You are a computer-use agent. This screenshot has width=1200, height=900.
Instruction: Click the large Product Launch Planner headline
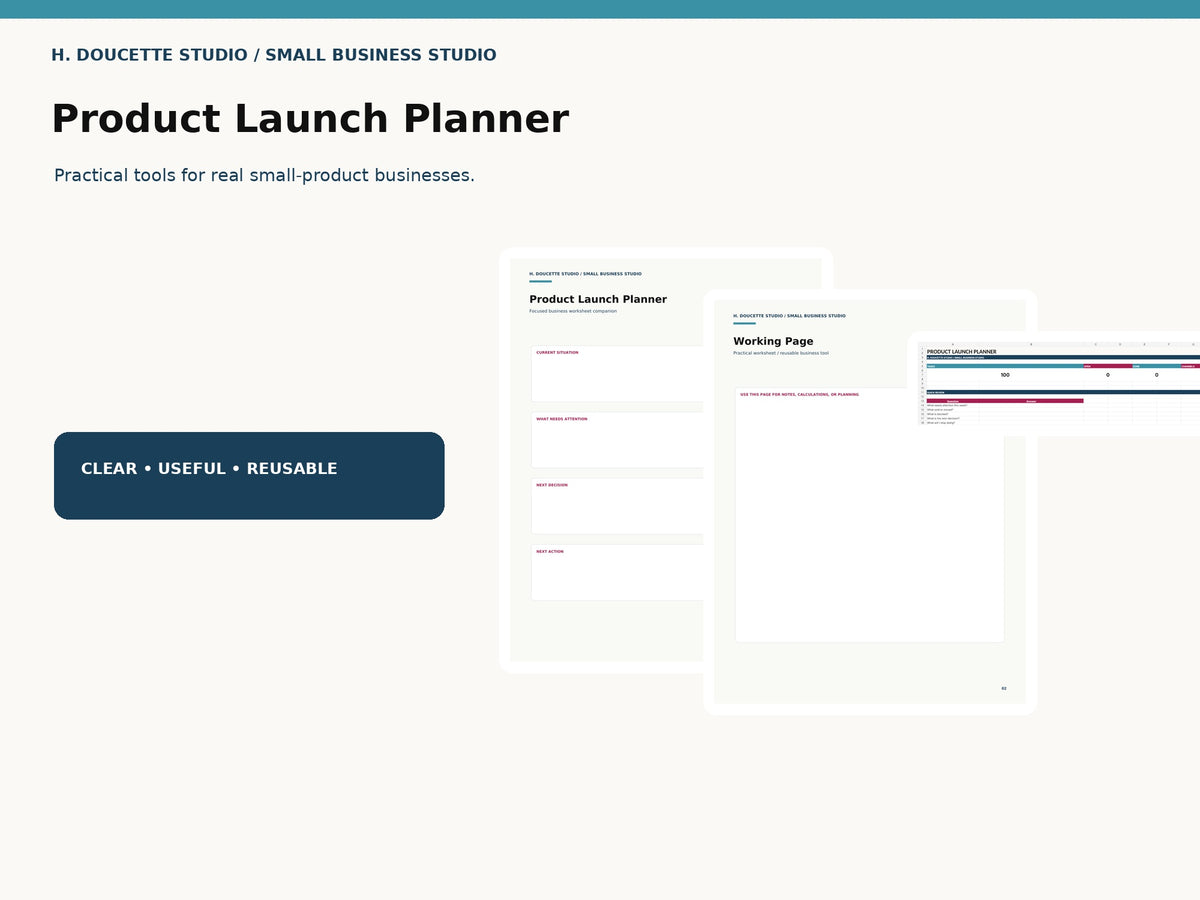point(310,119)
